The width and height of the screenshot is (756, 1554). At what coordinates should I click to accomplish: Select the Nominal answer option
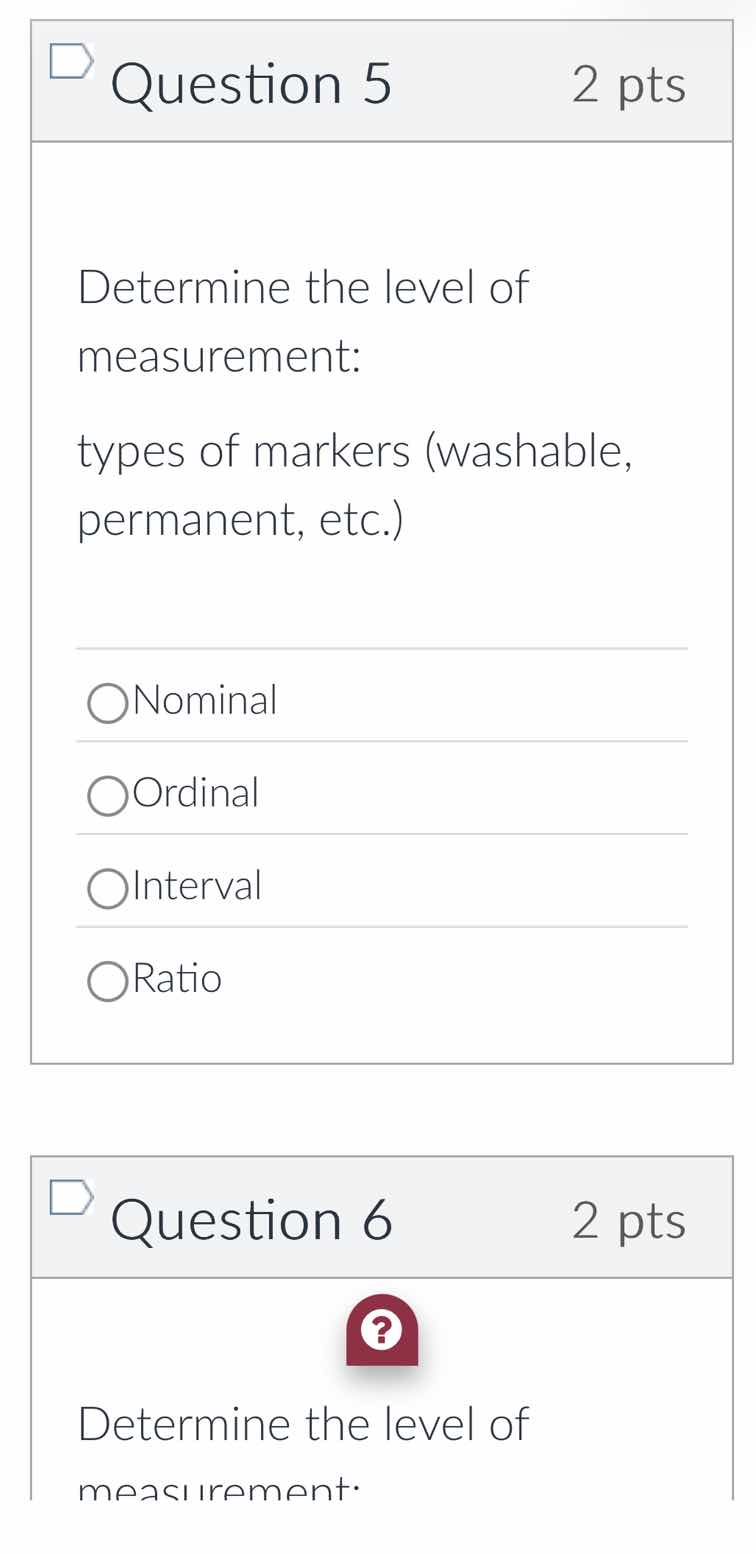pyautogui.click(x=106, y=702)
